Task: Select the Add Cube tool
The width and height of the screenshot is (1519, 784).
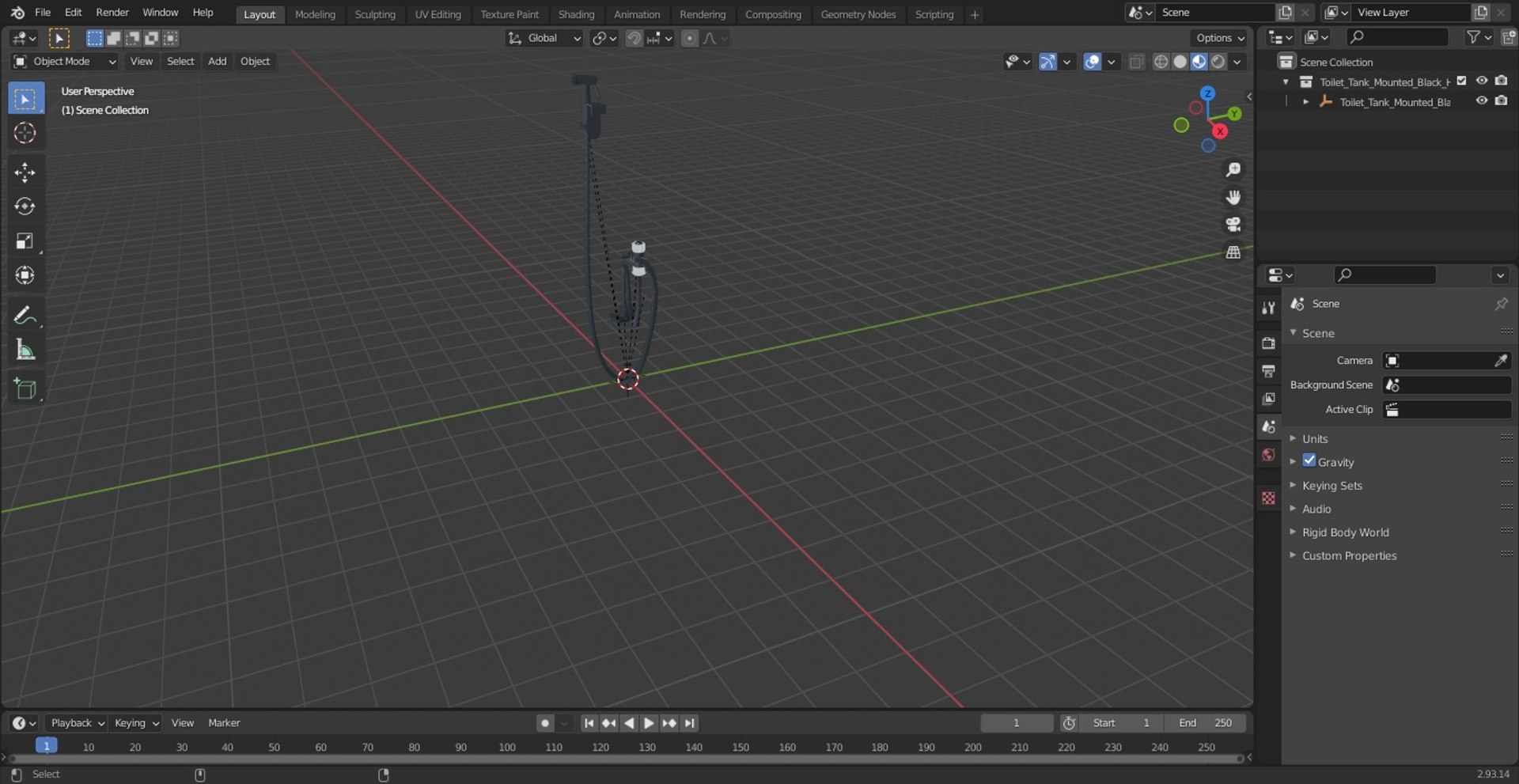Action: click(25, 389)
